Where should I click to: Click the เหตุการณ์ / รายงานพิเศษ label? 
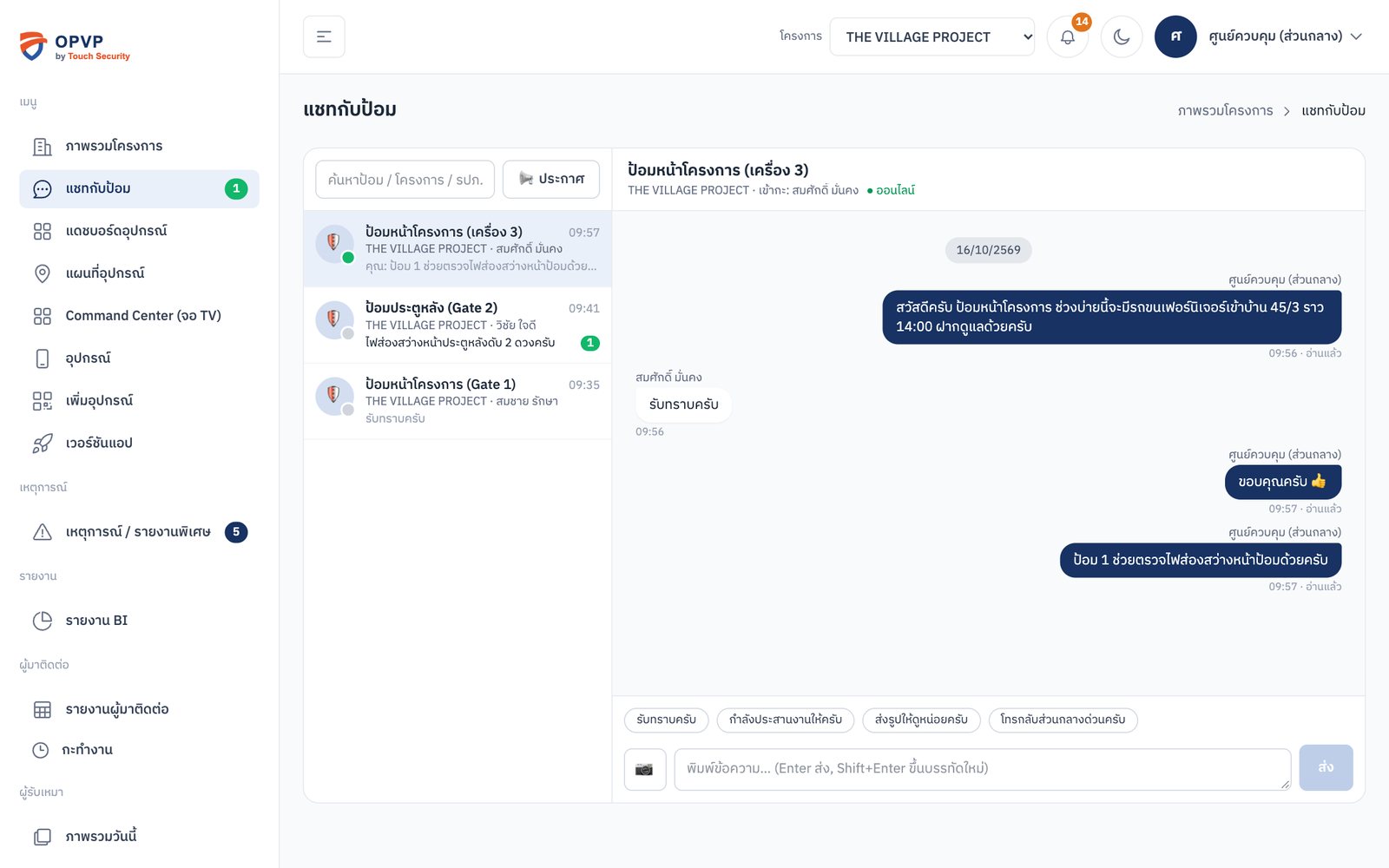(138, 531)
